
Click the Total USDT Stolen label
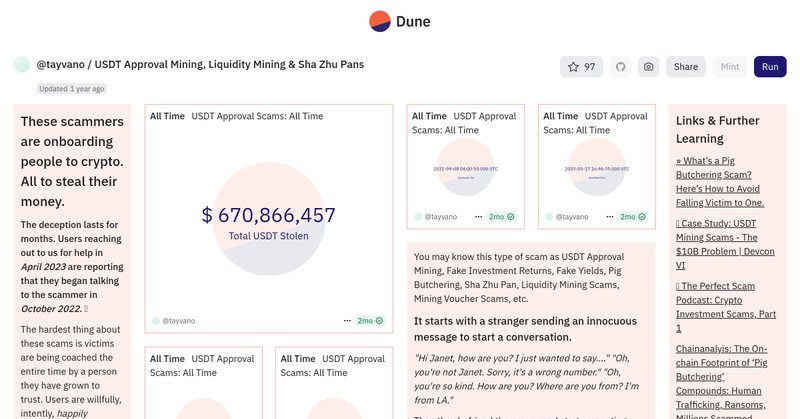pos(268,236)
